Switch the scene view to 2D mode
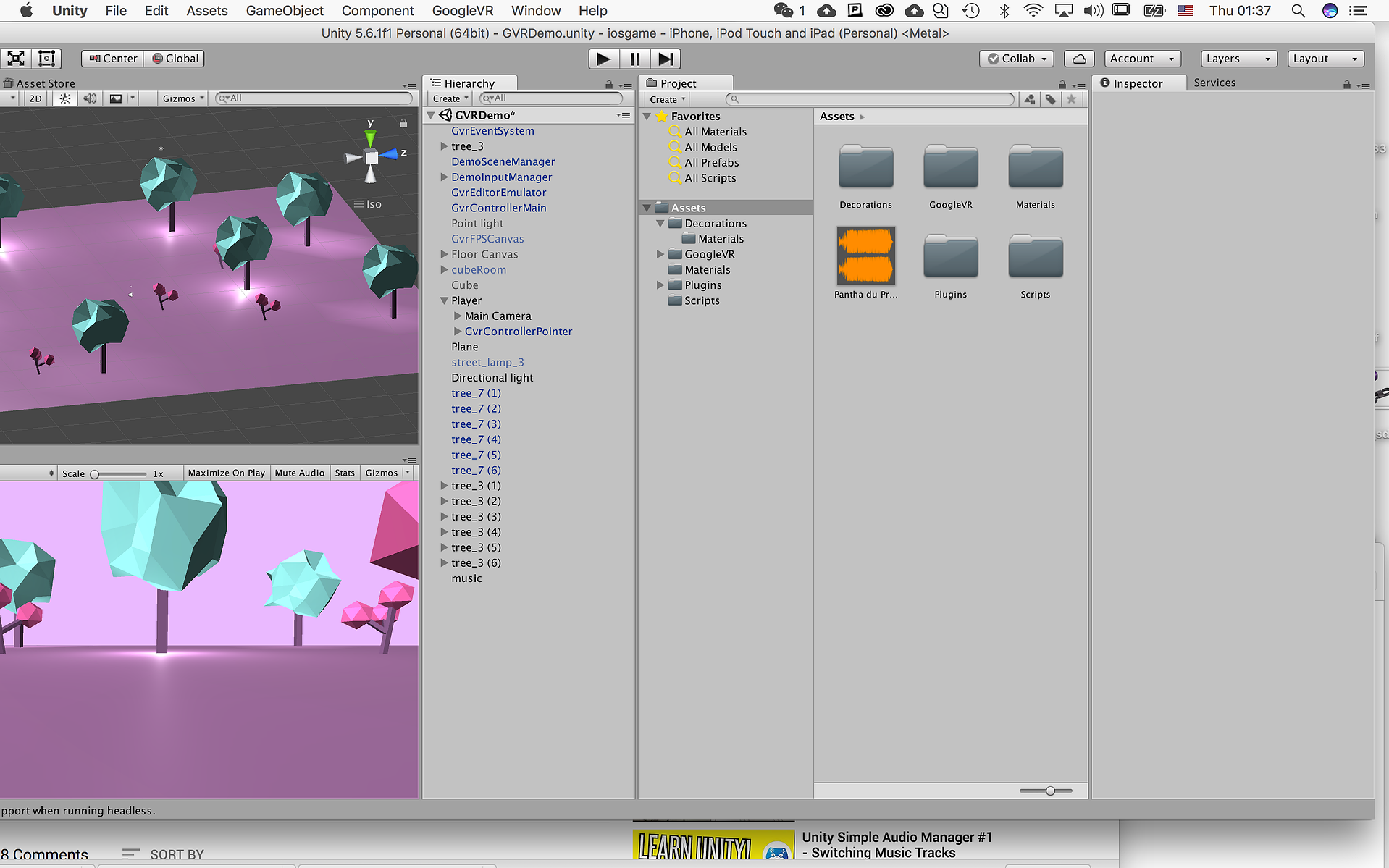1389x868 pixels. [x=35, y=98]
